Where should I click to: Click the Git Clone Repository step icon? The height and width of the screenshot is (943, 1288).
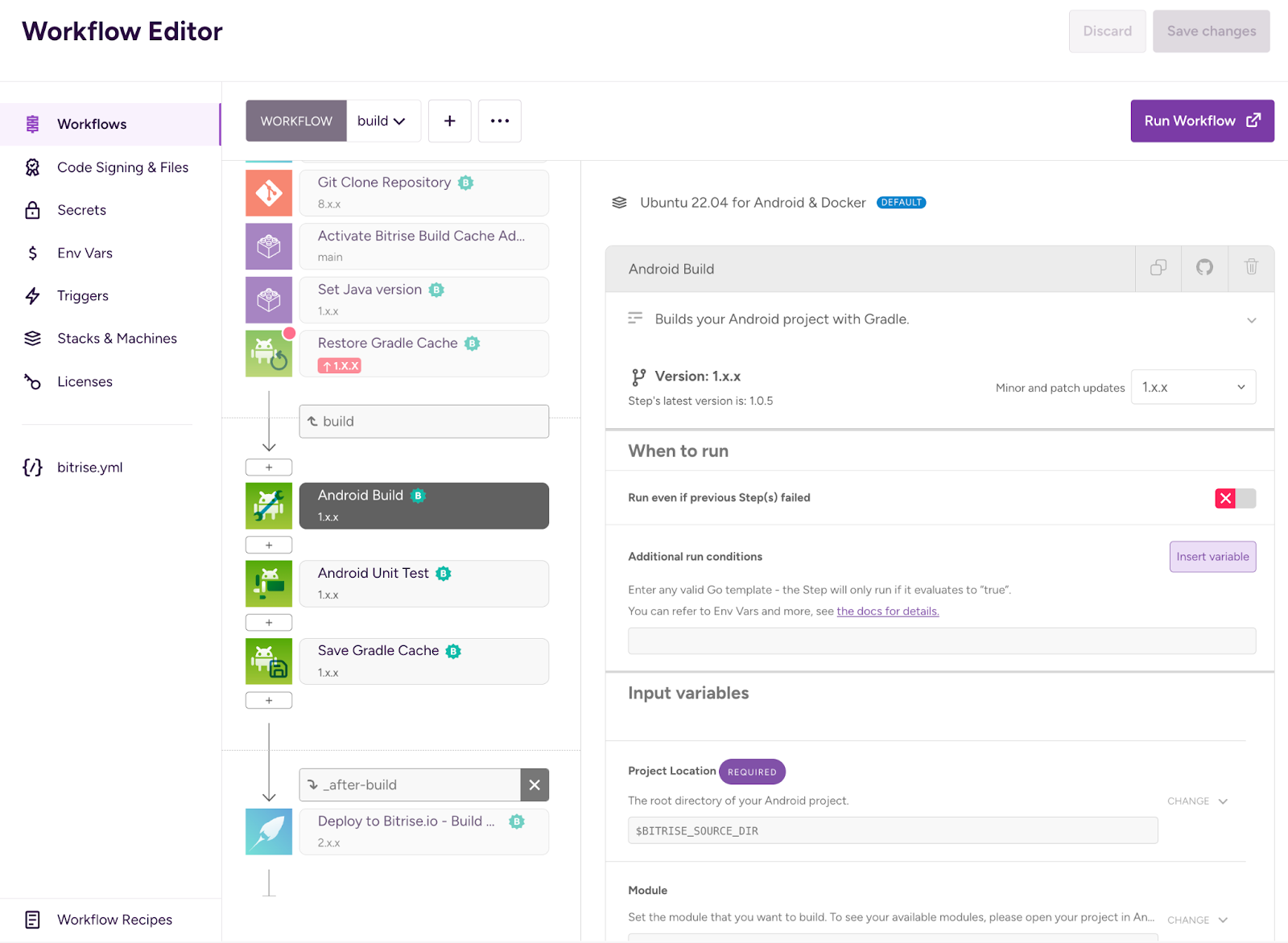click(x=269, y=193)
